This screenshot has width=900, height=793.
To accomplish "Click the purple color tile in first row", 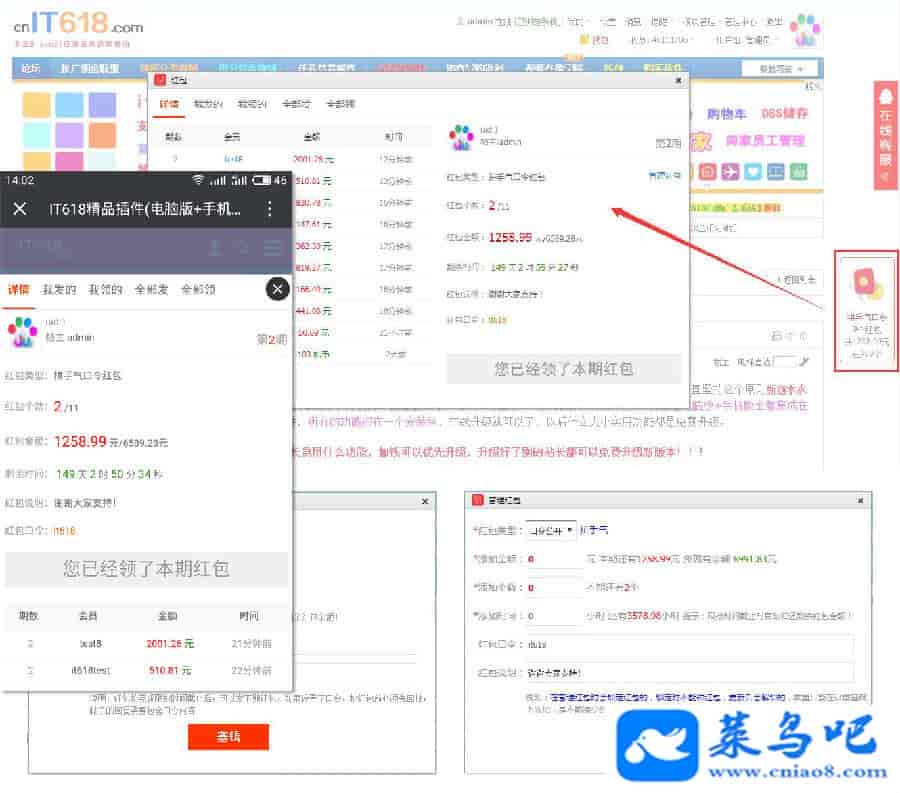I will pyautogui.click(x=103, y=106).
